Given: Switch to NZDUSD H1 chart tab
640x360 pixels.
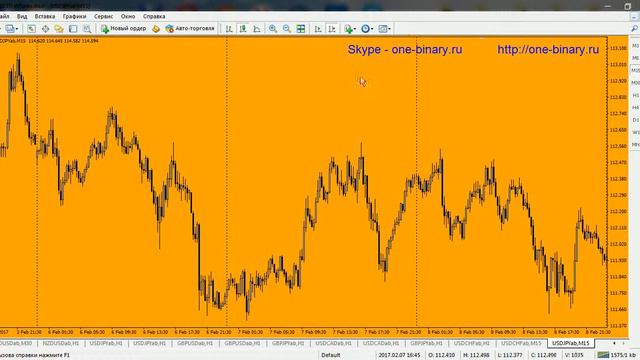Looking at the screenshot, I should point(60,344).
